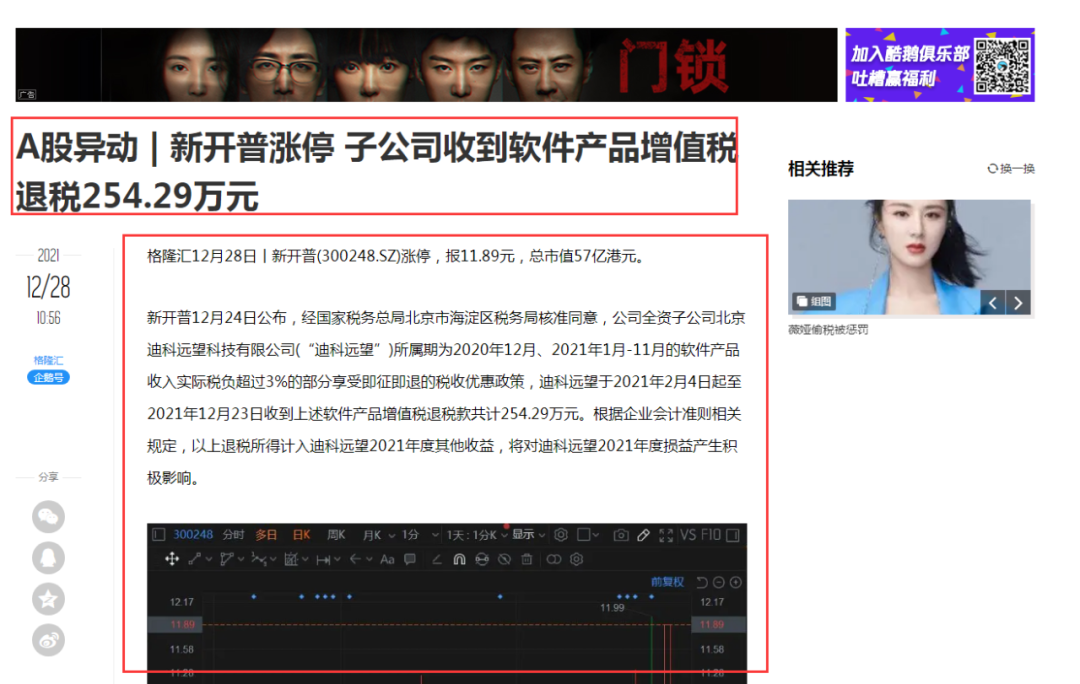Show next recommended image arrow

[x=1018, y=302]
